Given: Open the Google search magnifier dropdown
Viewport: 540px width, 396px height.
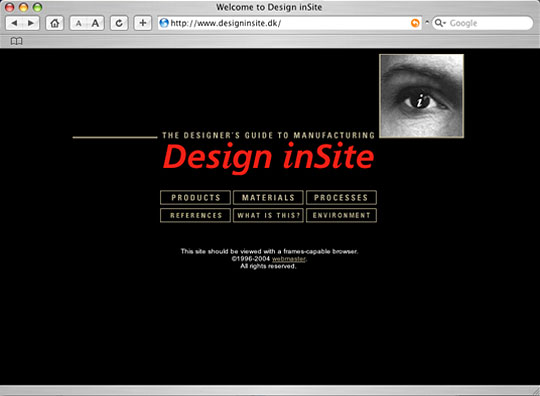Looking at the screenshot, I should click(440, 23).
